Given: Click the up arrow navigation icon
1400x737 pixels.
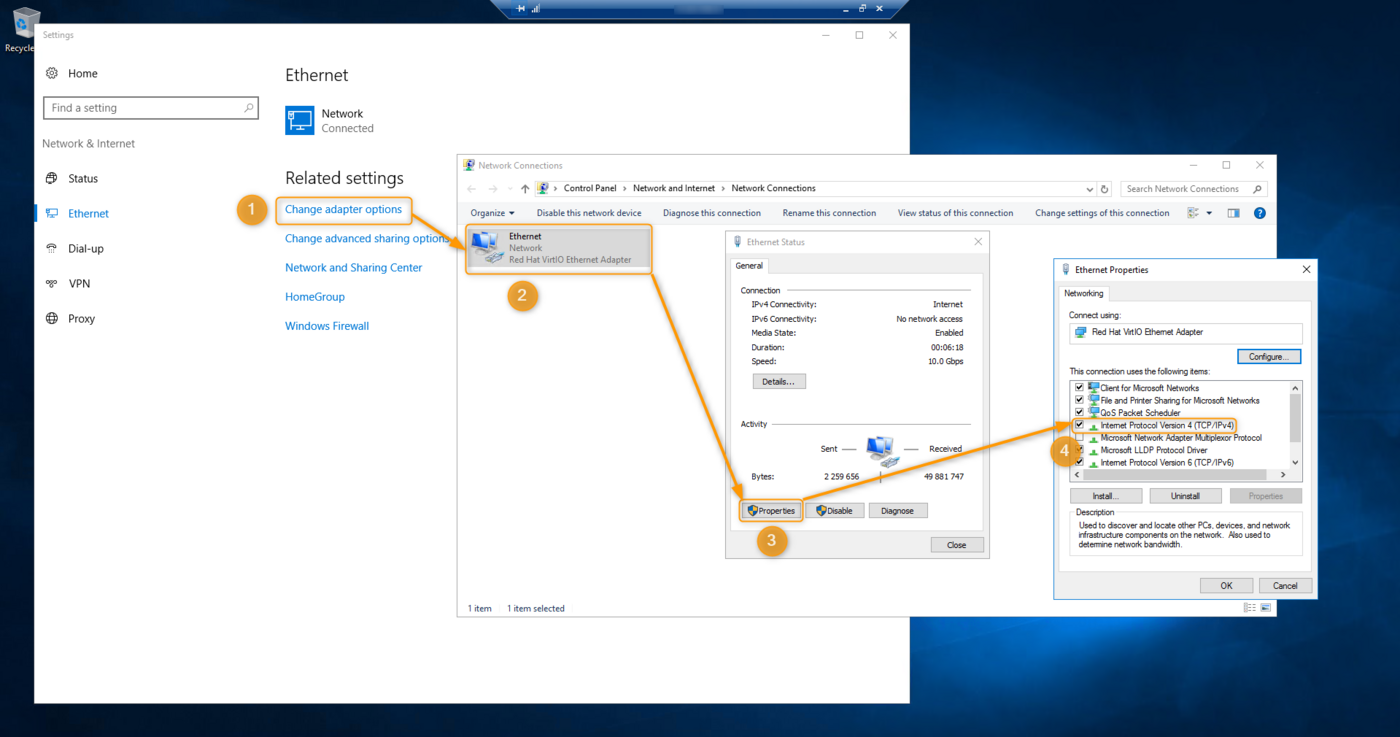Looking at the screenshot, I should (x=525, y=189).
